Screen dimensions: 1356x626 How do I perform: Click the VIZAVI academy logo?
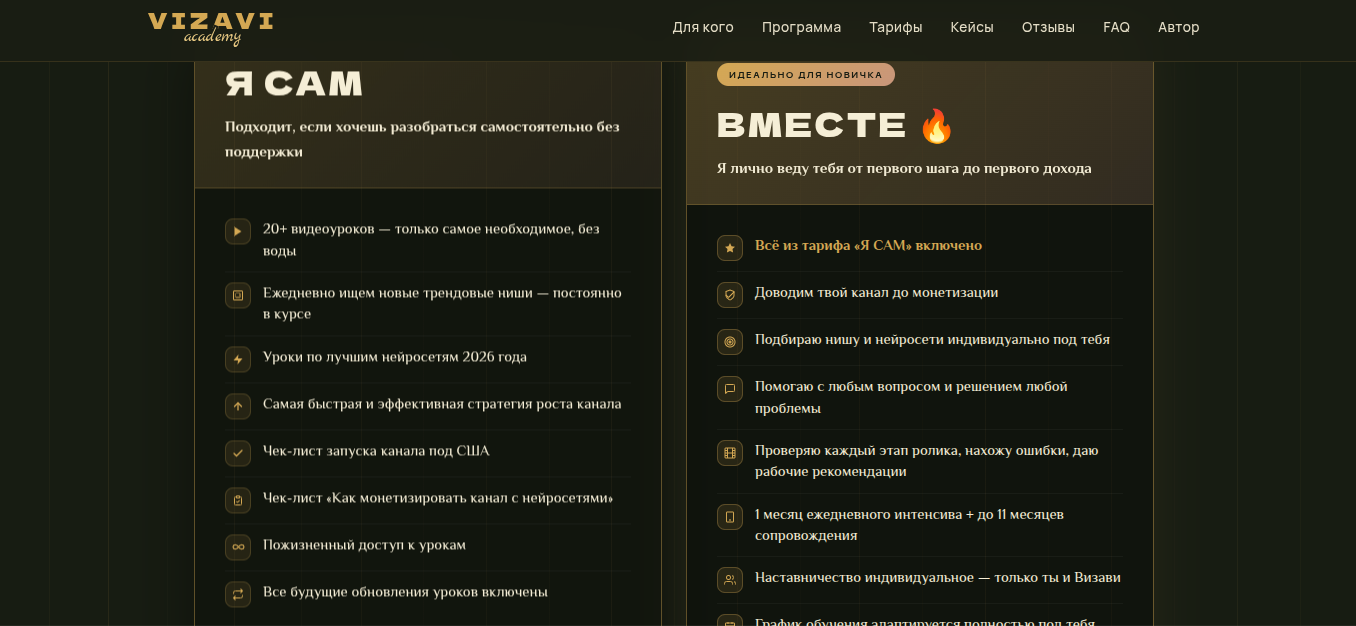(x=211, y=28)
